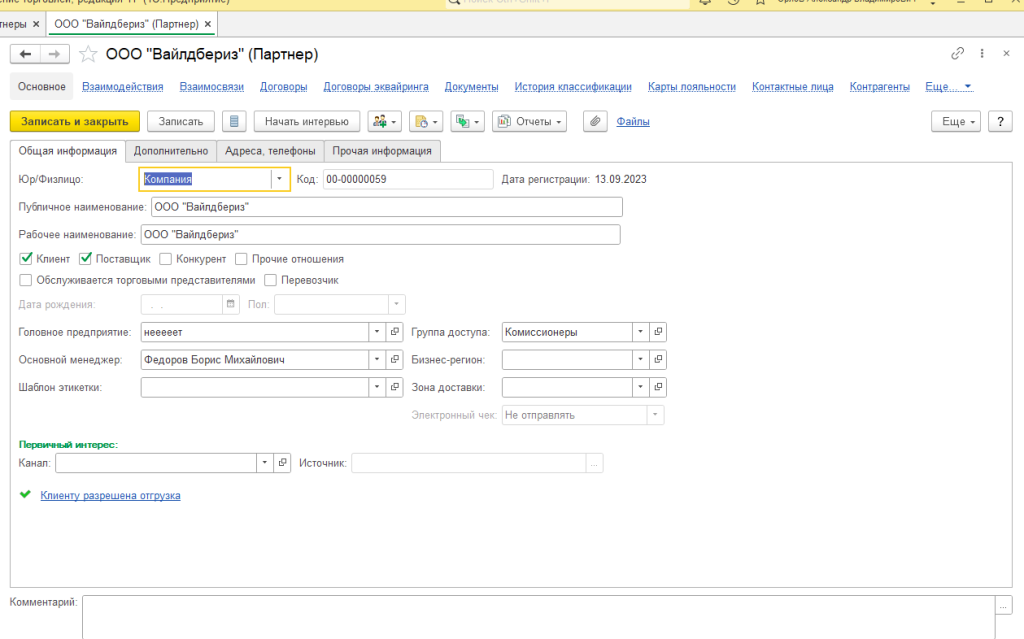Click the Начать интервью button
This screenshot has width=1024, height=639.
(306, 122)
